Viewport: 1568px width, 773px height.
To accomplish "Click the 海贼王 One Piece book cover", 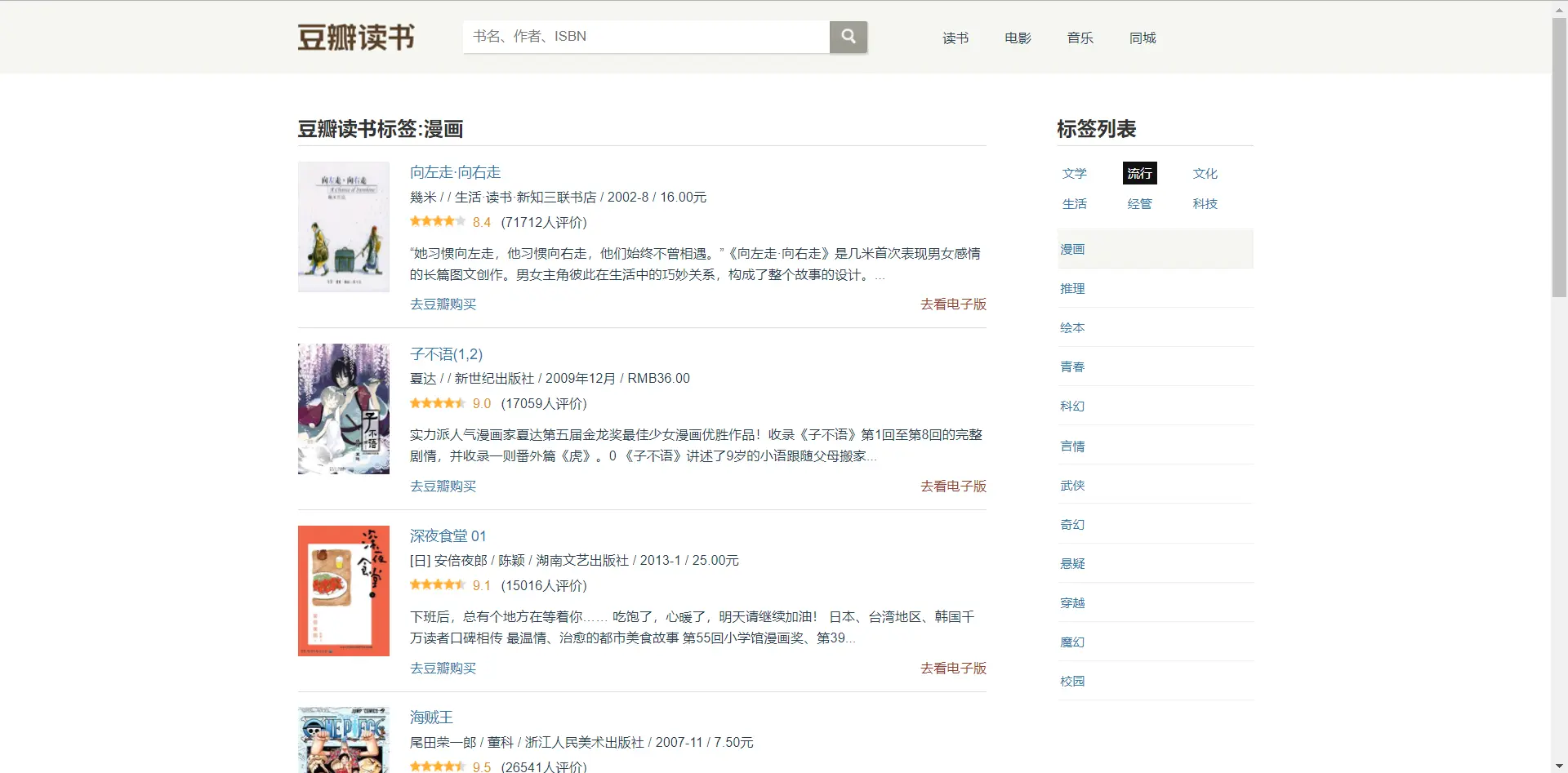I will [x=344, y=740].
